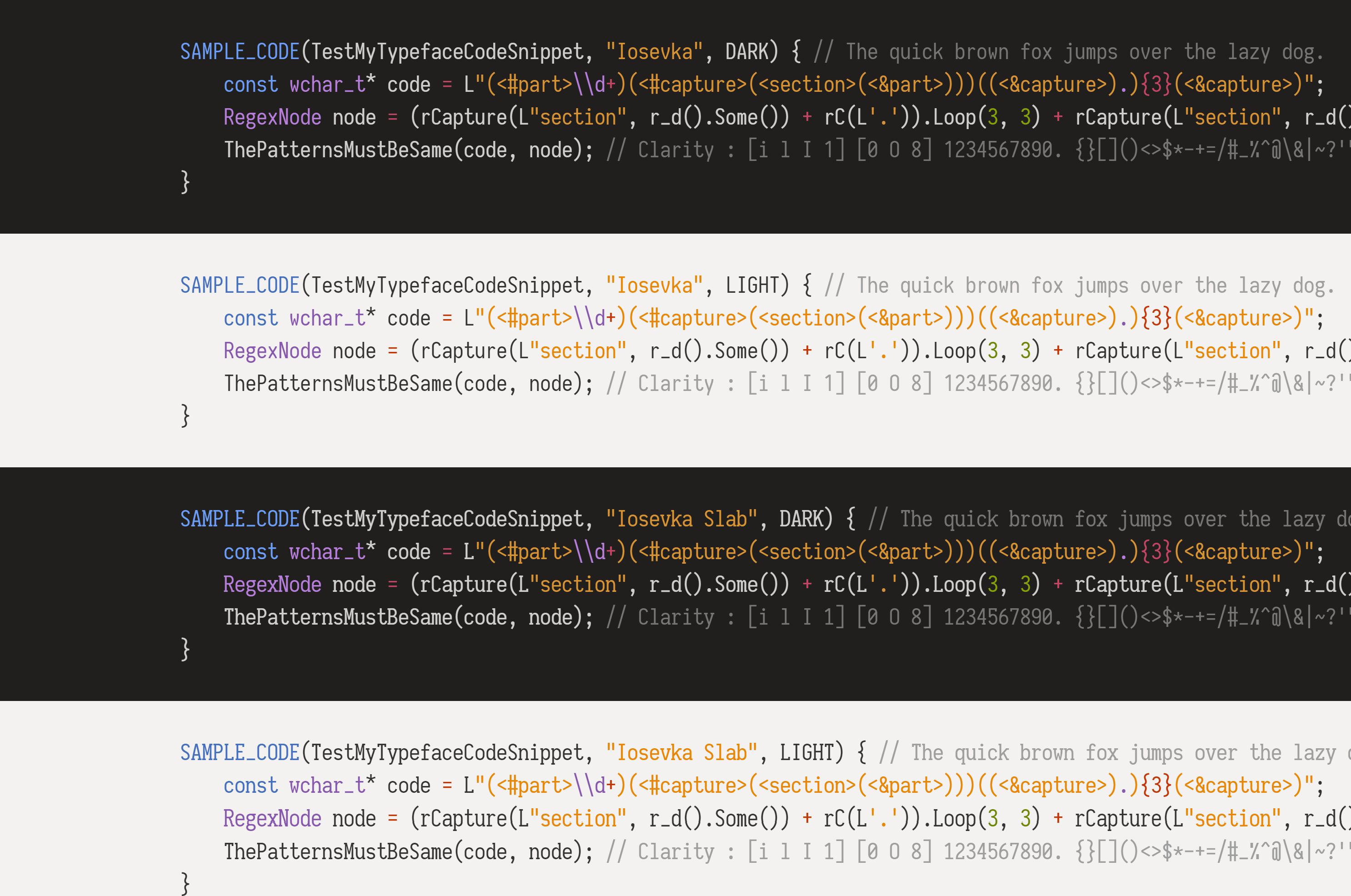
Task: Click SAMPLE_CODE in the first dark block
Action: tap(240, 52)
